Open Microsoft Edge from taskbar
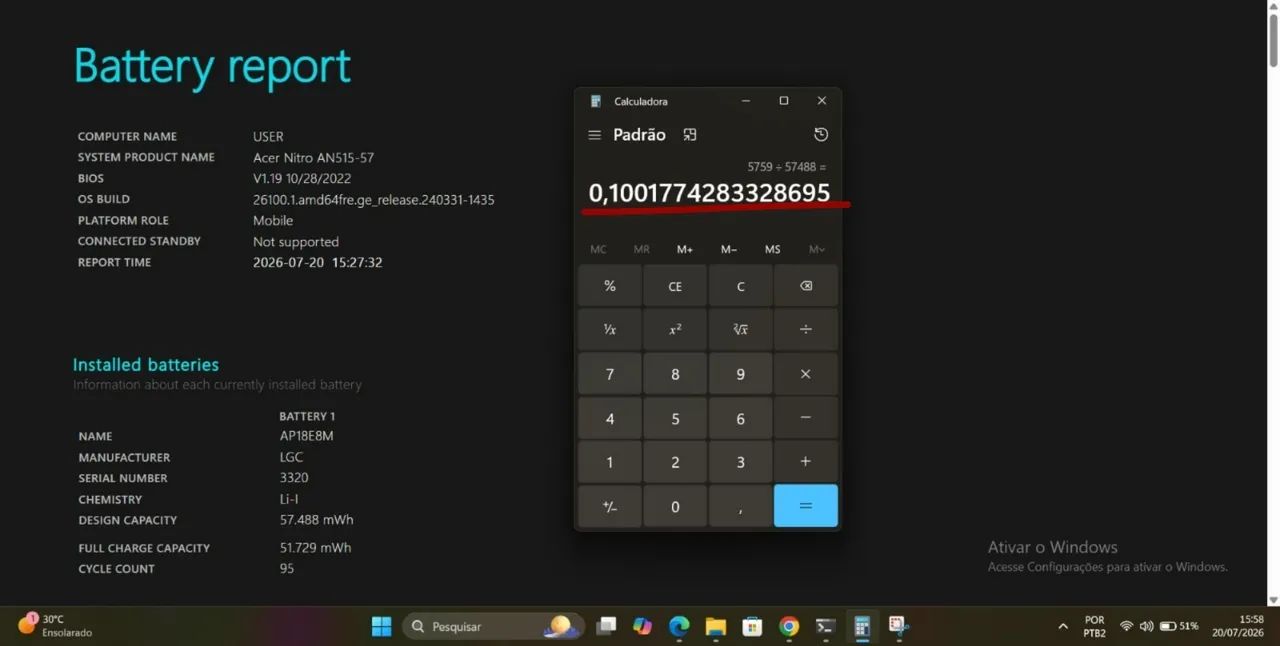Viewport: 1280px width, 646px height. pyautogui.click(x=679, y=626)
